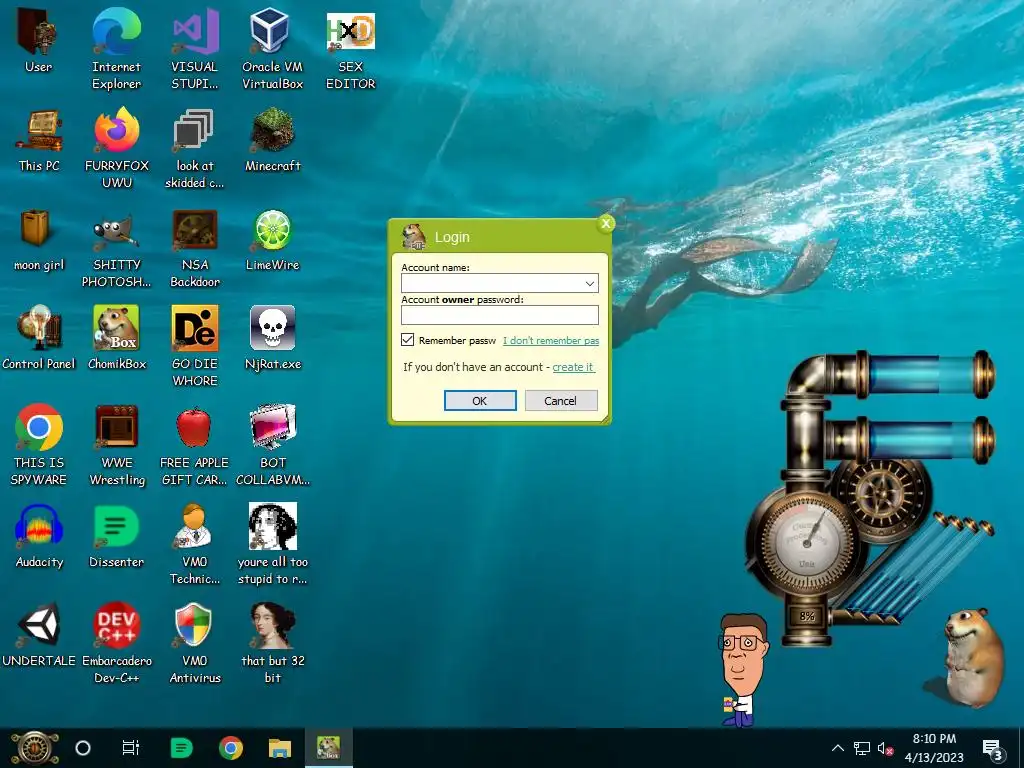Open File Explorer from the taskbar

coord(280,748)
